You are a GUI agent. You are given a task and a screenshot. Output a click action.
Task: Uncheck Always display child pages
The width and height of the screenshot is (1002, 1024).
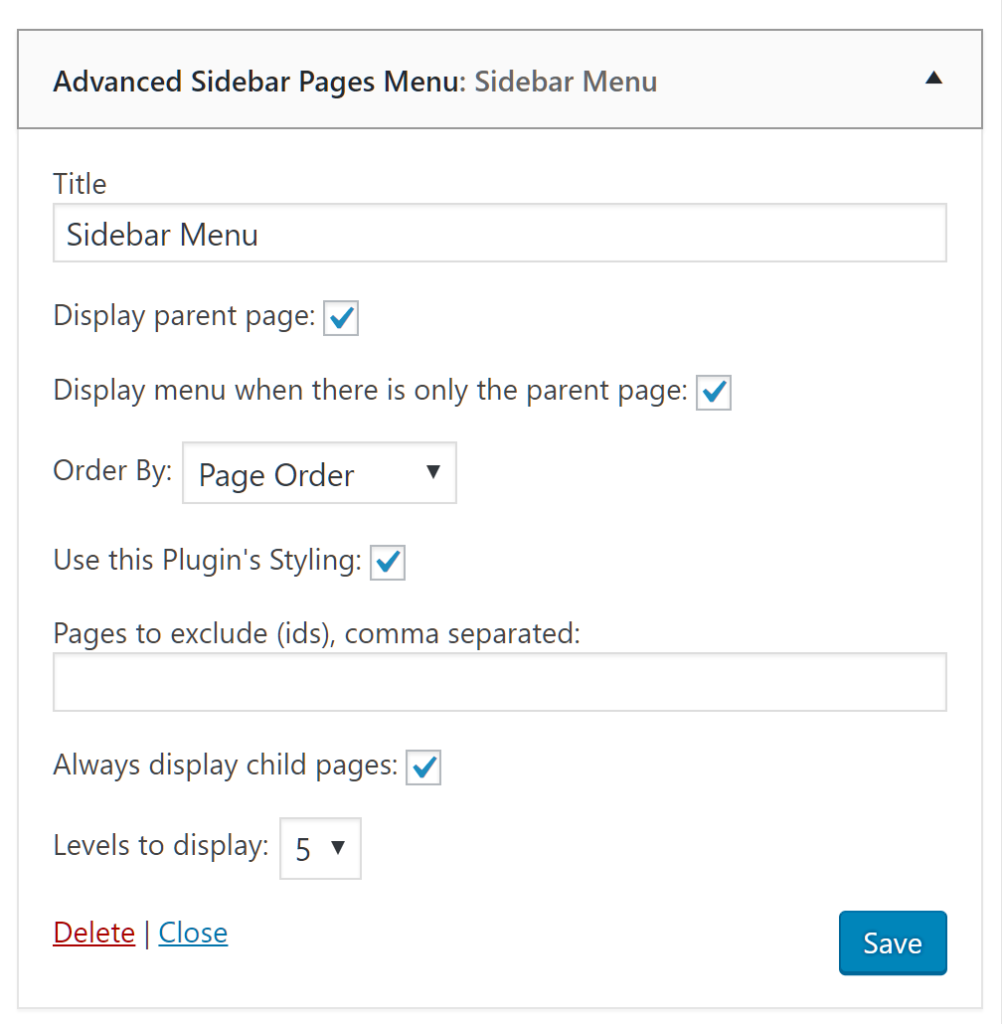click(422, 767)
